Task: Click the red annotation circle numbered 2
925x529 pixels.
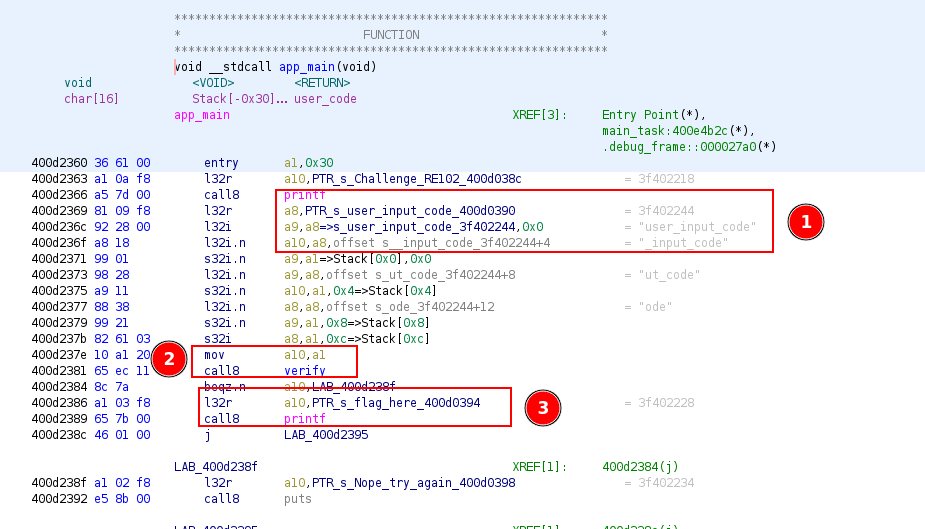Action: click(169, 359)
